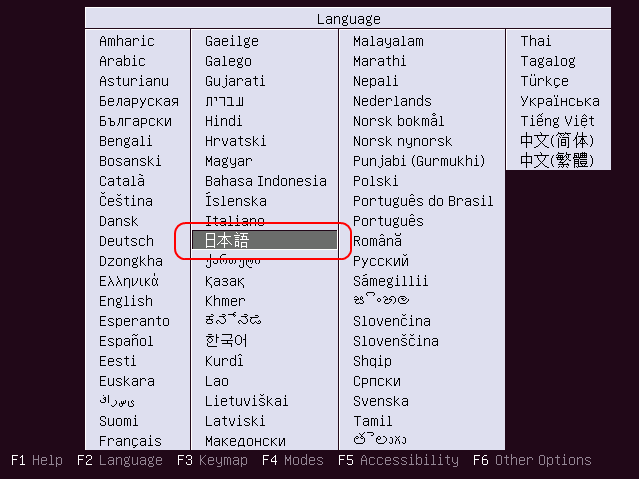Open F5 Accessibility options
Viewport: 639px width, 479px height.
pos(398,460)
